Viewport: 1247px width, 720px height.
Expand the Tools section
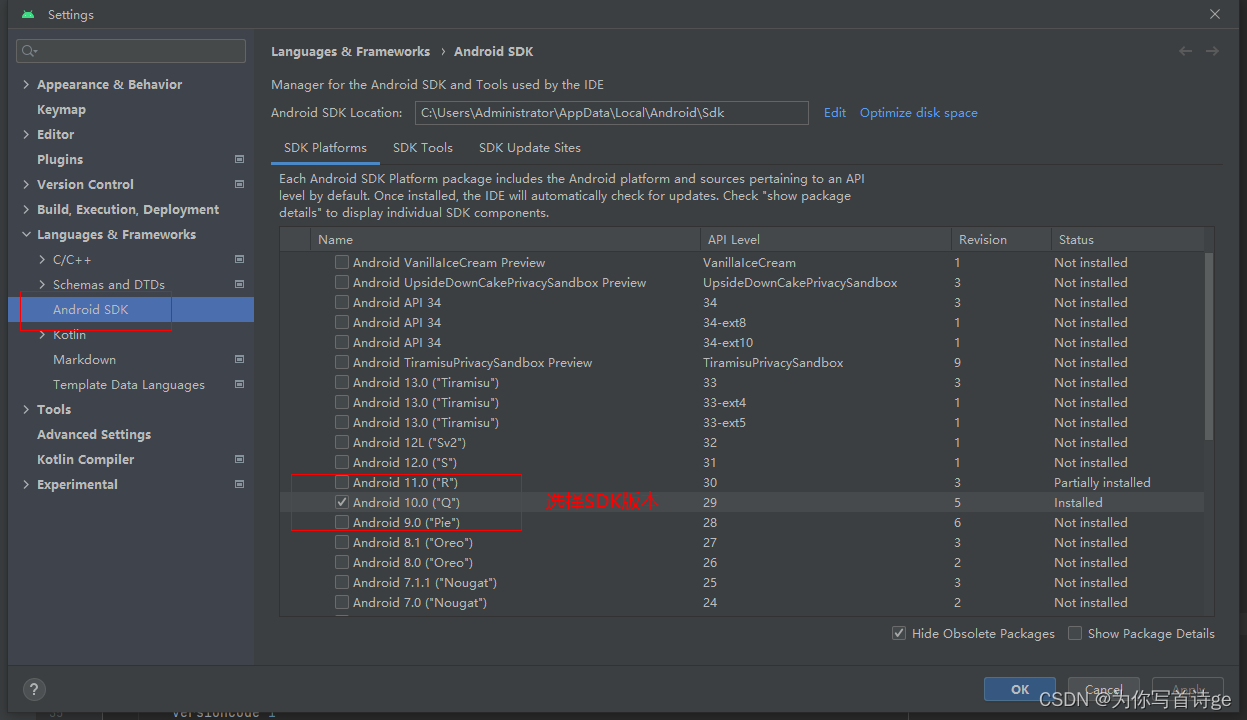click(x=26, y=410)
